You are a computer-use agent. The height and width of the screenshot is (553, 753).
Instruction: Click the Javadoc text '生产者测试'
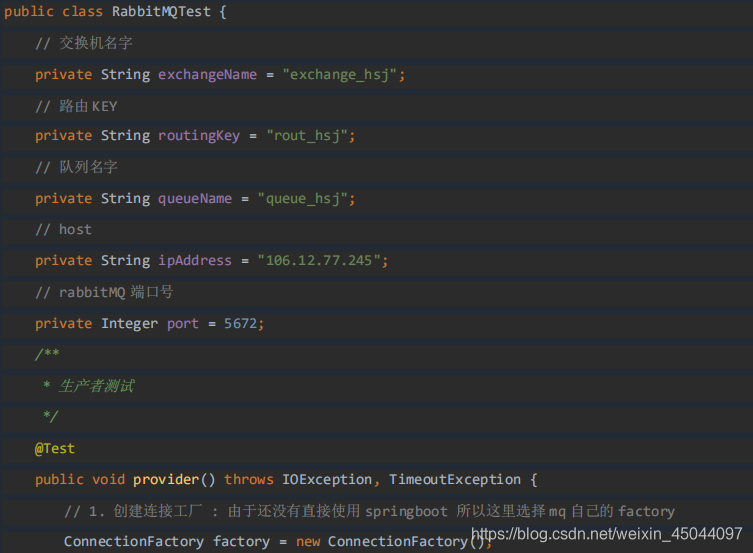coord(97,386)
